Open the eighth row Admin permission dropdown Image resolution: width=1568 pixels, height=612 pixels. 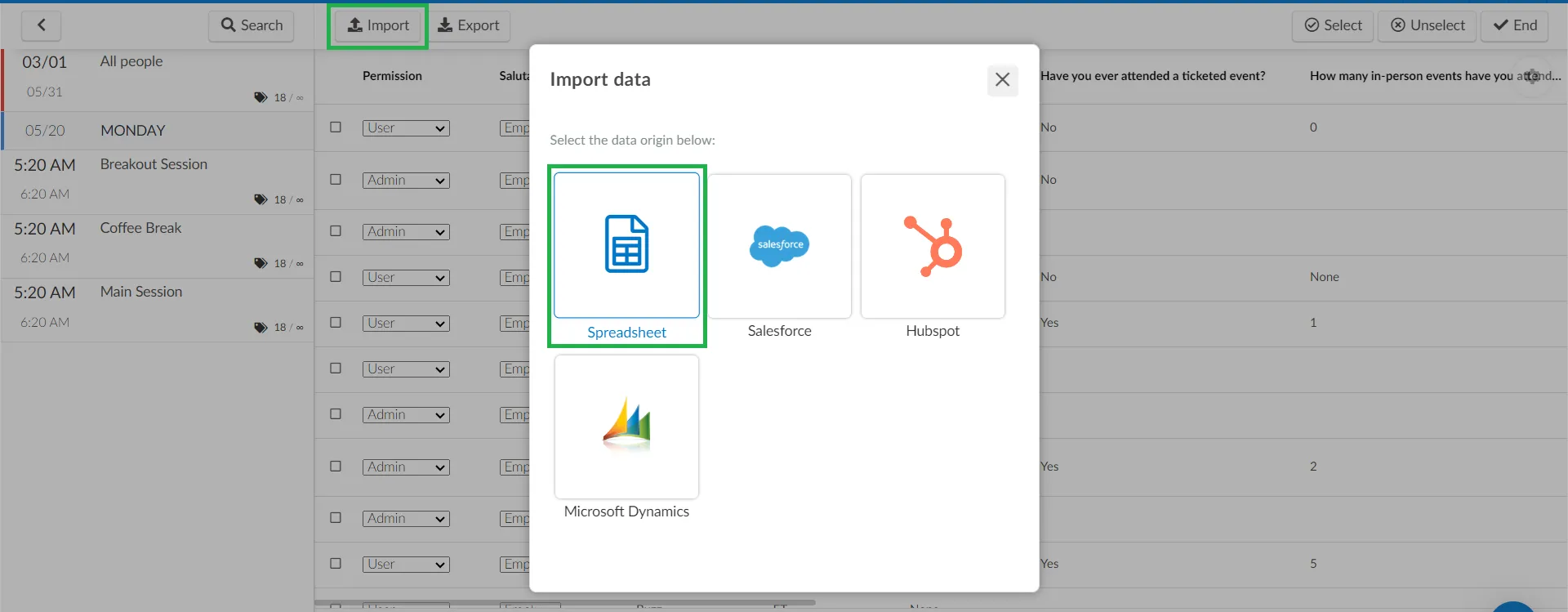coord(406,467)
